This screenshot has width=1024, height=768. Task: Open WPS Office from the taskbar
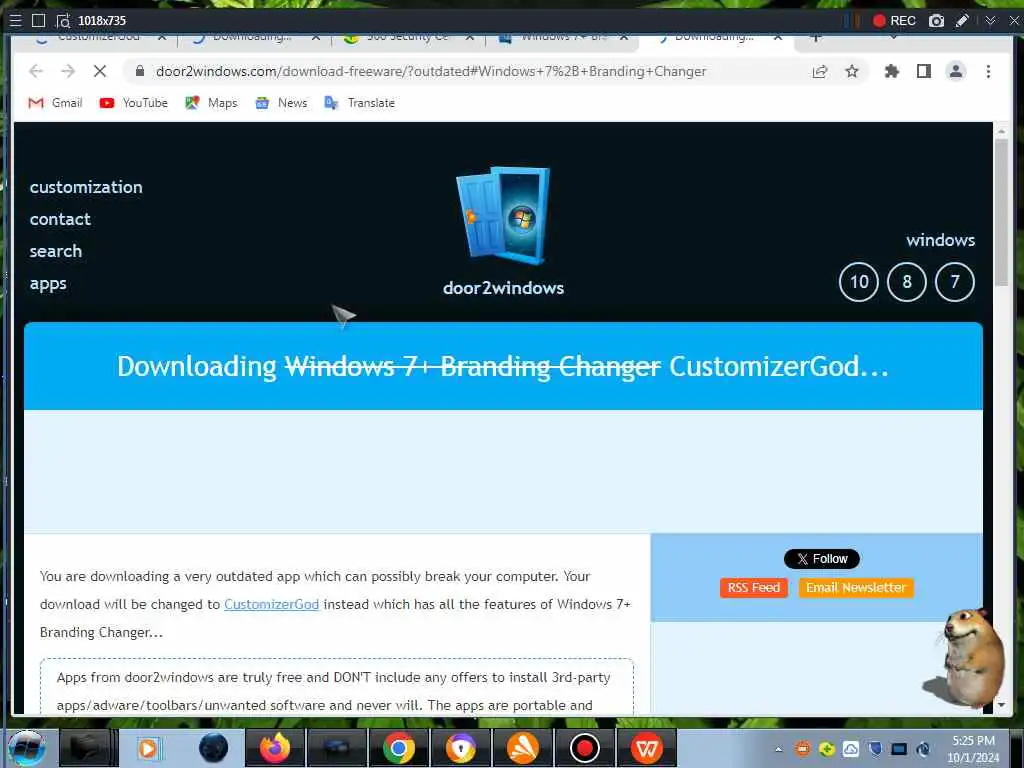tap(647, 748)
